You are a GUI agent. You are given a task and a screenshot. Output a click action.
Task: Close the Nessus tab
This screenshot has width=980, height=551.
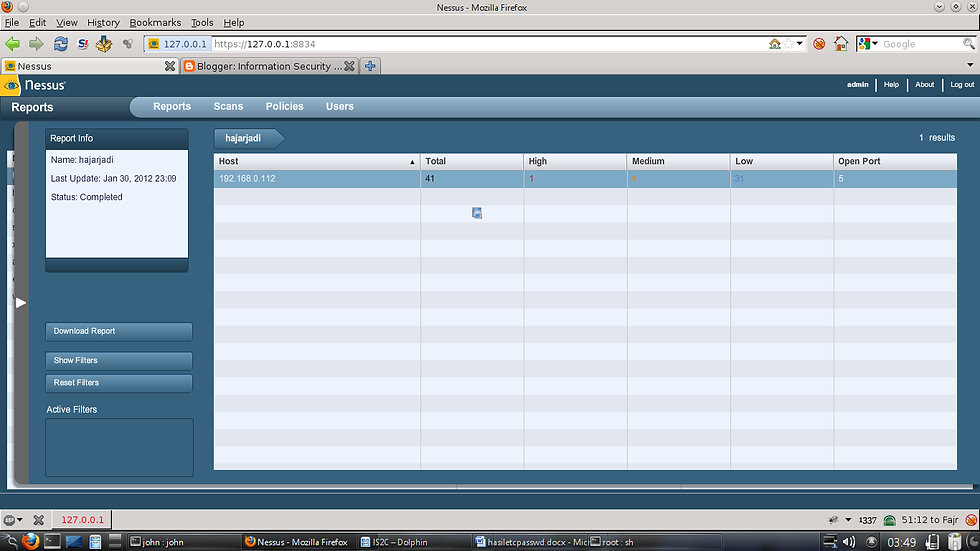tap(169, 66)
